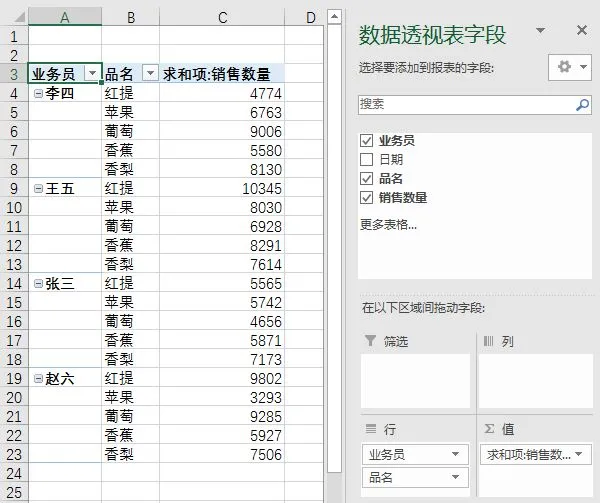
Task: Select column C header
Action: click(x=222, y=17)
